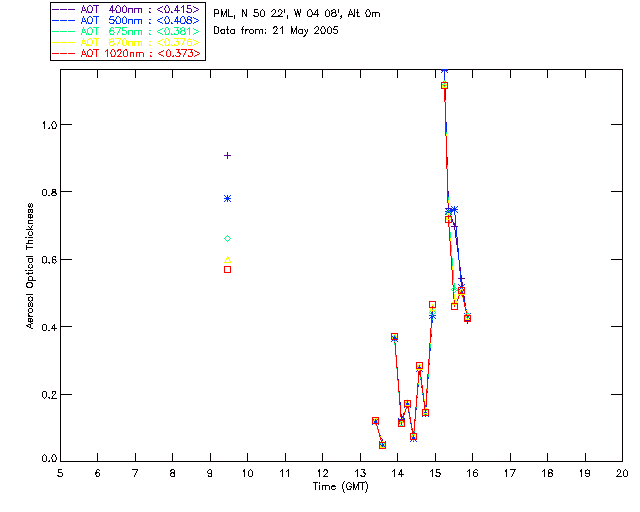The image size is (640, 512).
Task: Select the AOT 500nm legend entry
Action: (127, 20)
